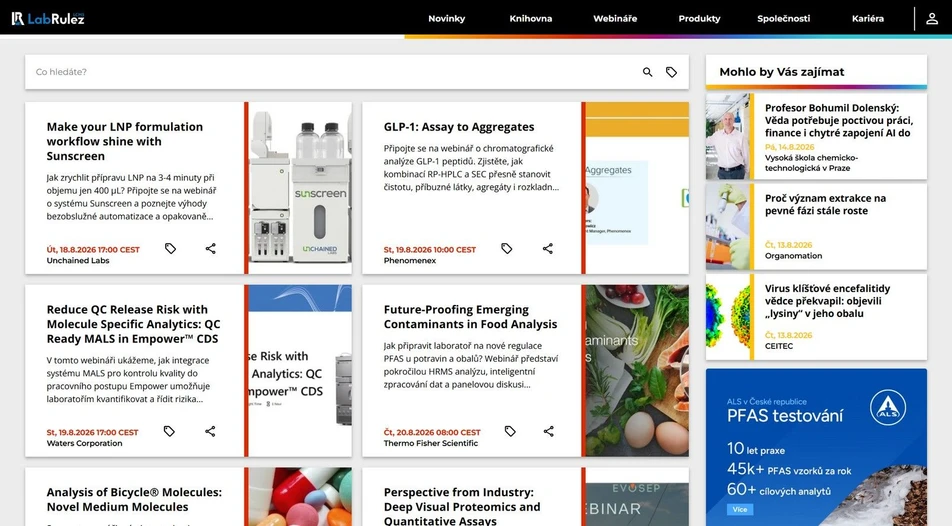Click the search magnifier icon

click(x=648, y=72)
